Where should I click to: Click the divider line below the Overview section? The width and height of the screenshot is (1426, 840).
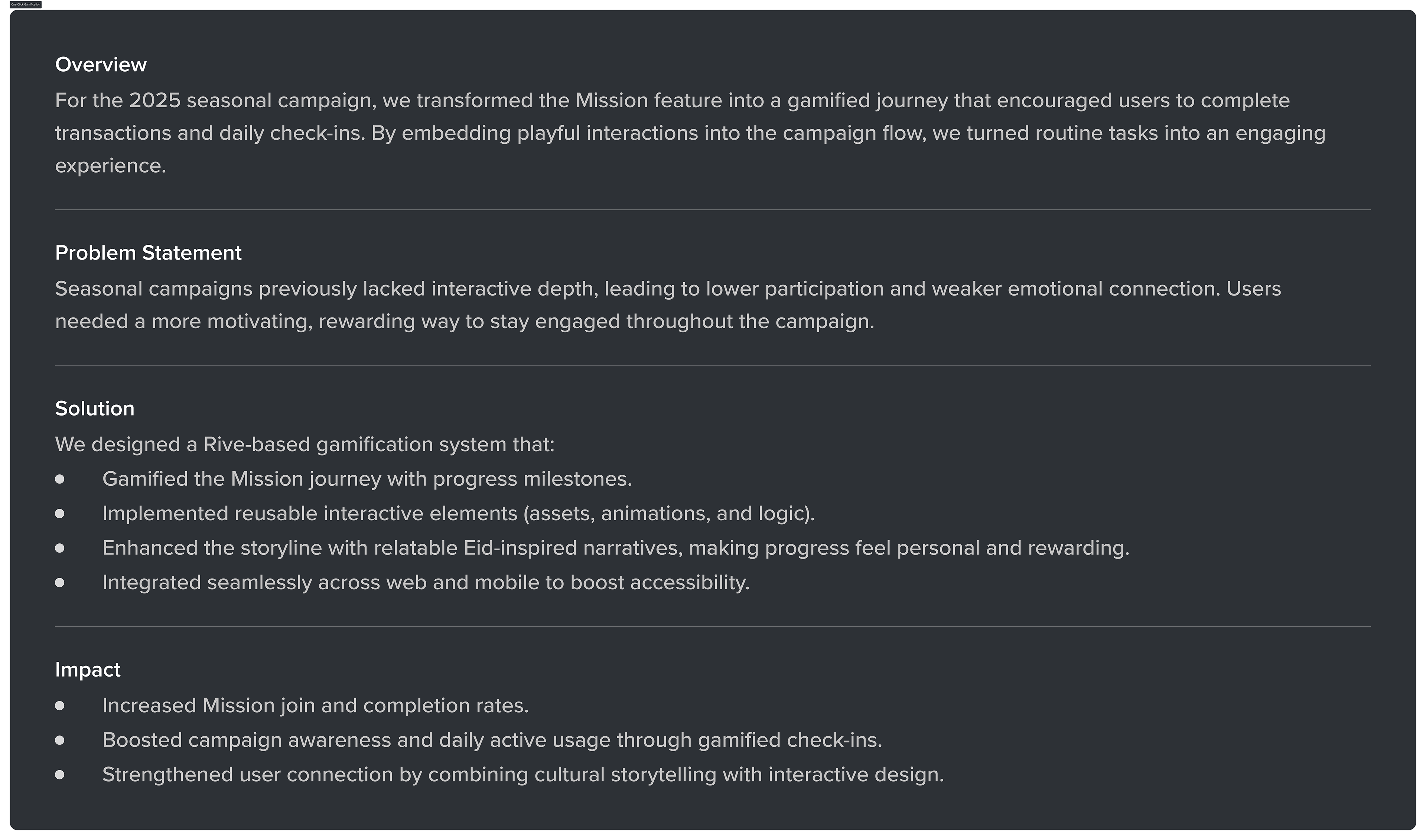click(713, 210)
